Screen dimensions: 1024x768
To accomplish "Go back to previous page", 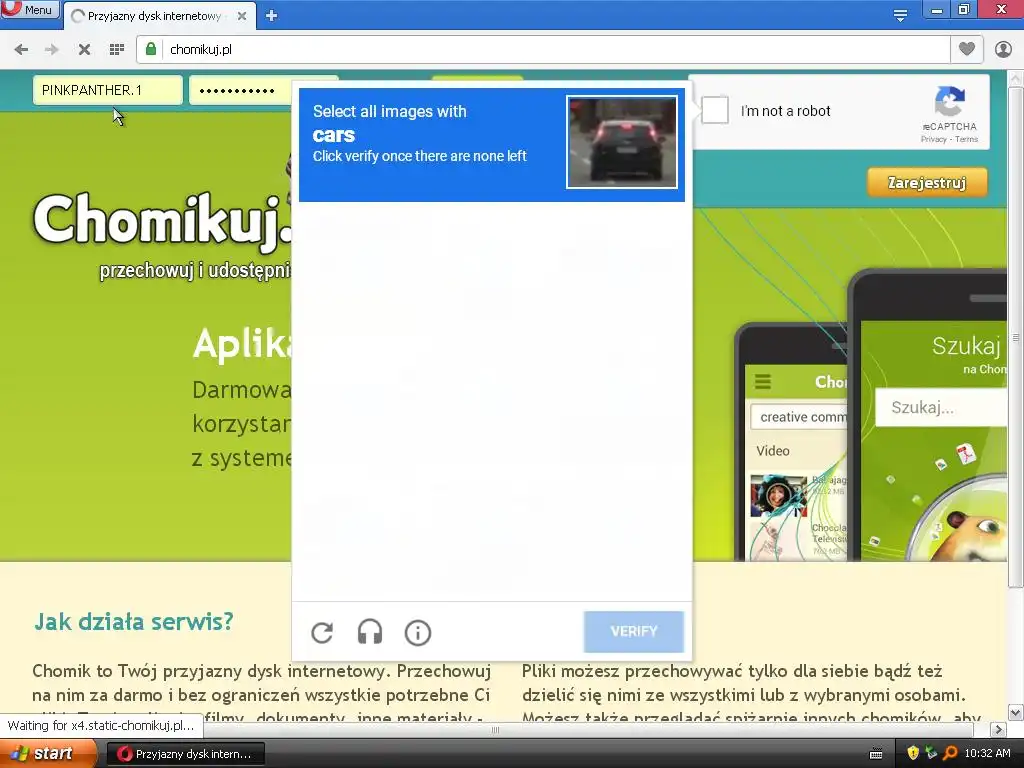I will click(21, 50).
